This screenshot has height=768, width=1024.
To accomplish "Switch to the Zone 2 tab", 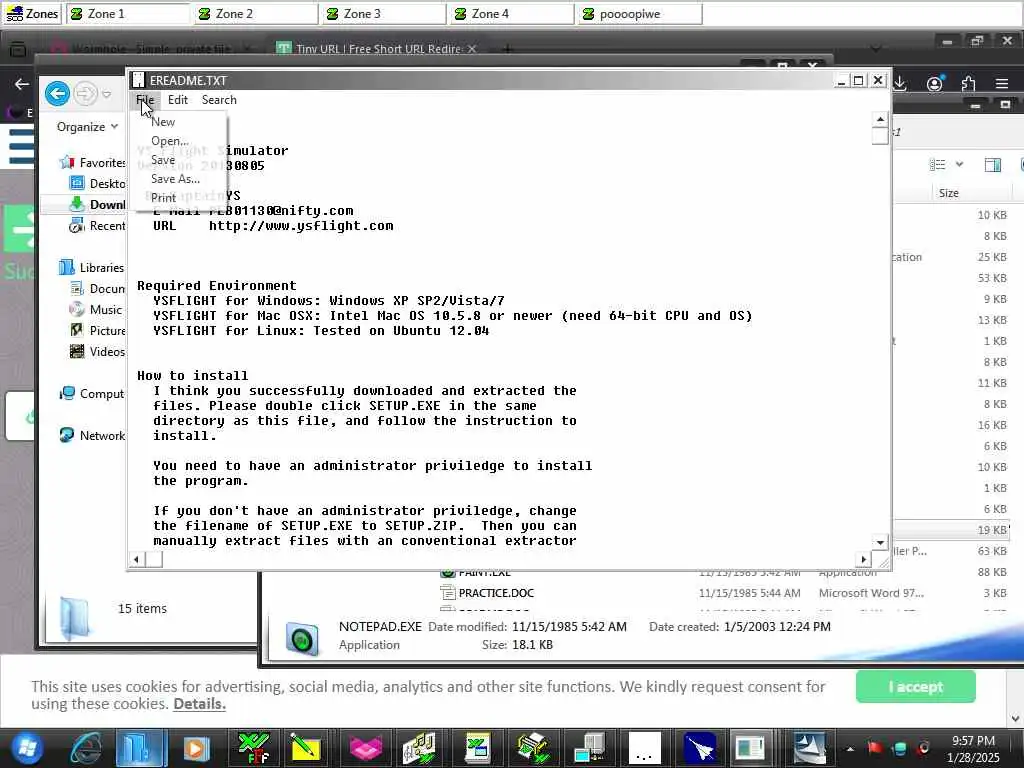I will (256, 14).
